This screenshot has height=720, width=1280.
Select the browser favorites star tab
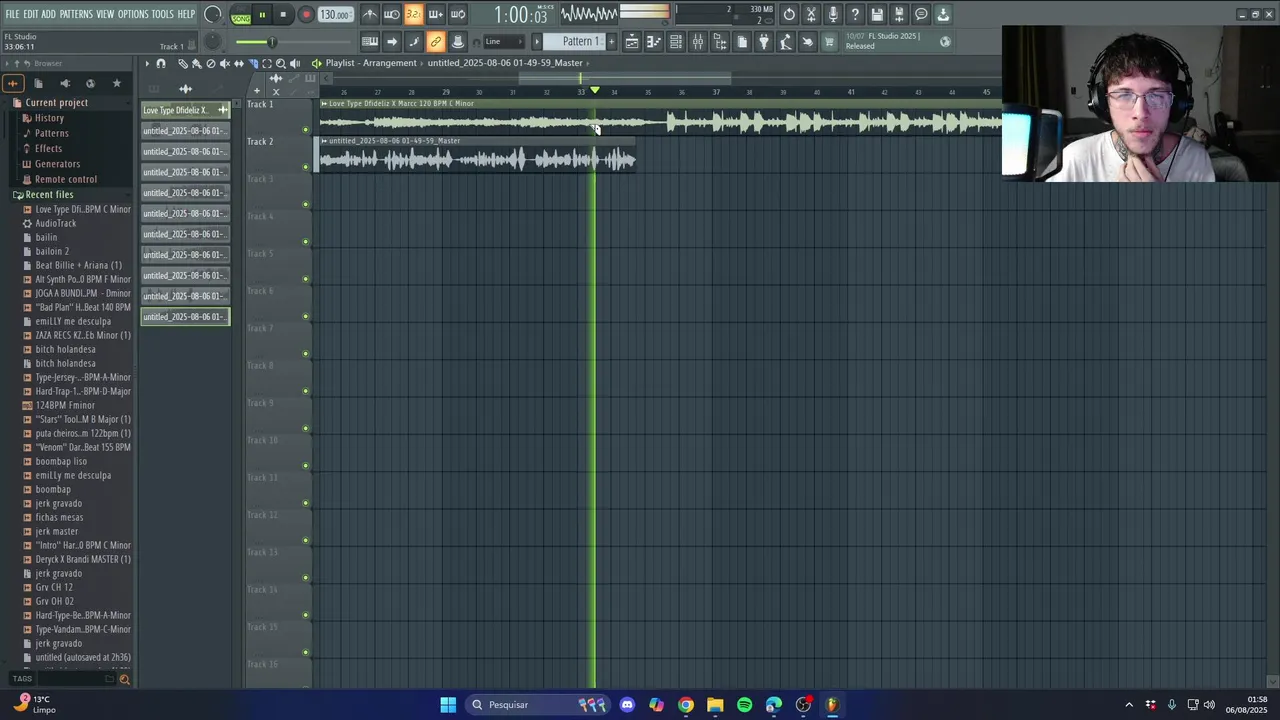(116, 83)
